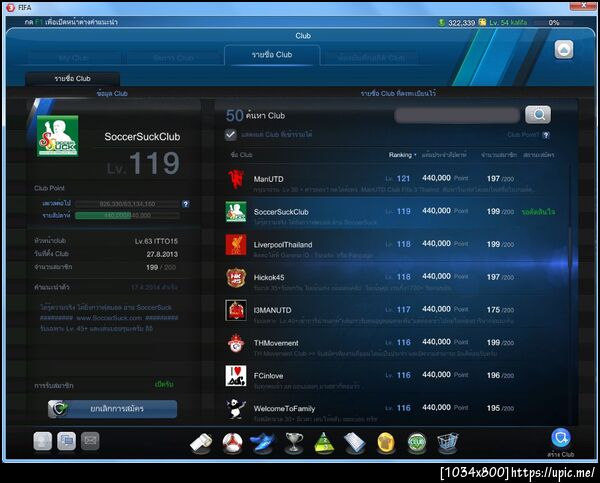The width and height of the screenshot is (600, 483).
Task: Click the THMovement club crest
Action: (236, 343)
